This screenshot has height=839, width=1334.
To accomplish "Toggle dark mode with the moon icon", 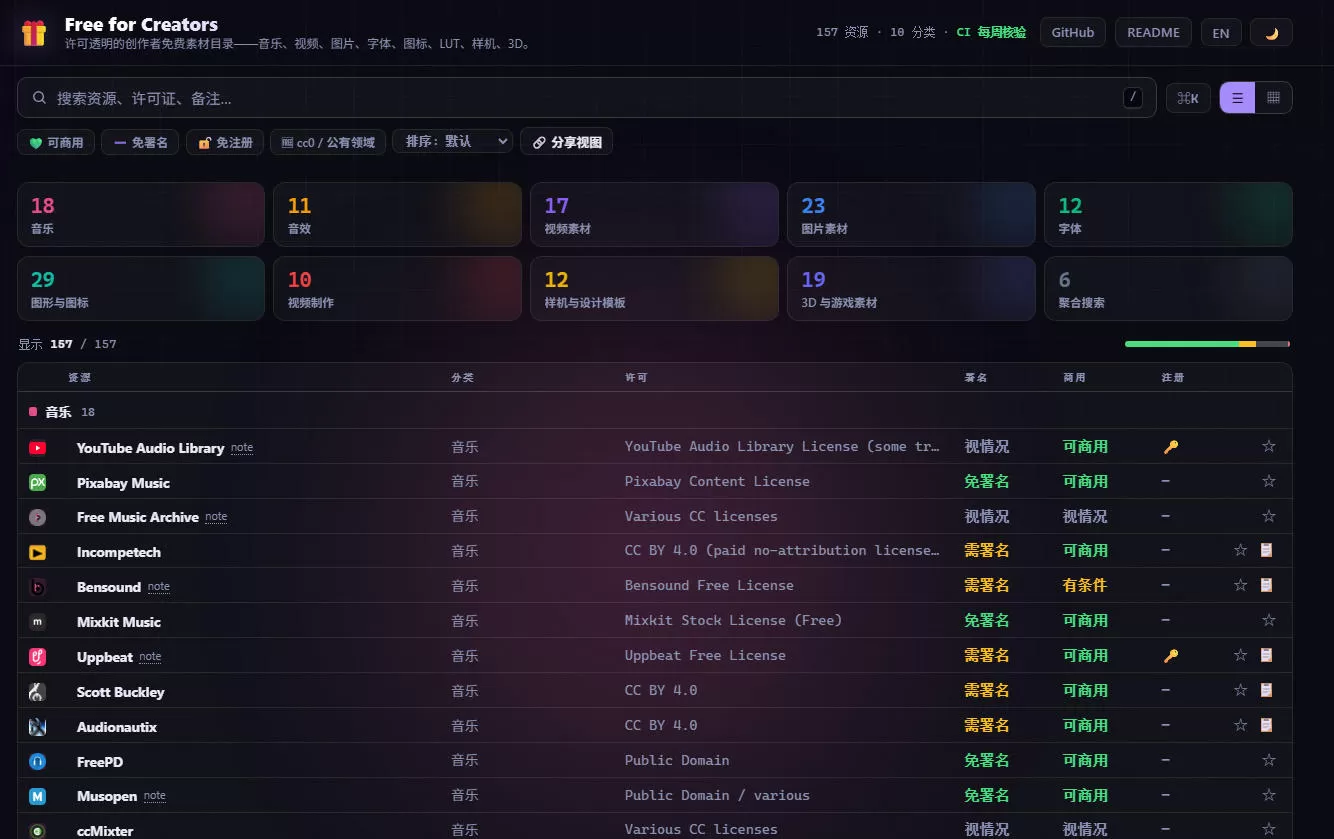I will point(1271,32).
